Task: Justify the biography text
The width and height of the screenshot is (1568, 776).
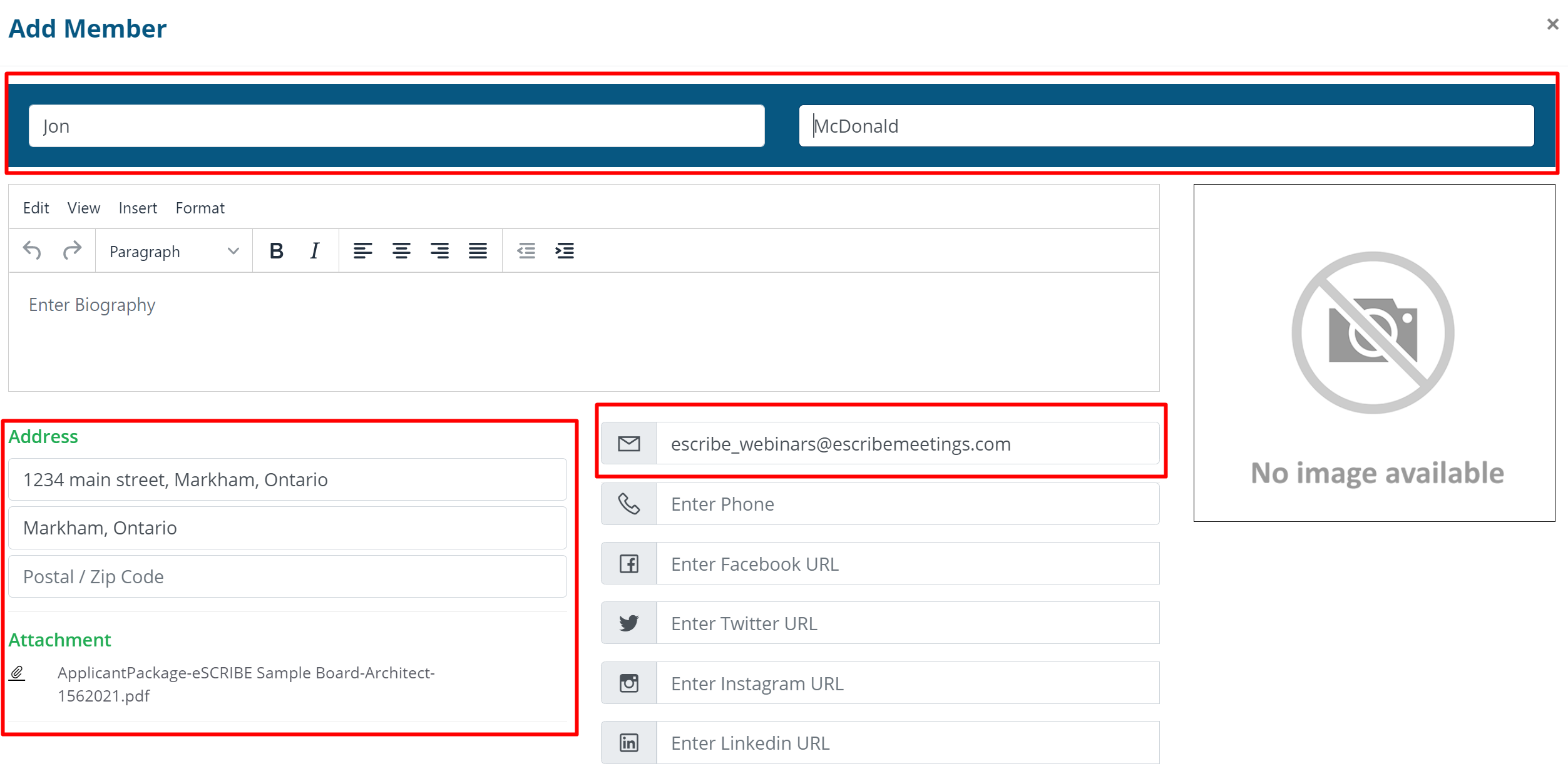Action: [x=478, y=251]
